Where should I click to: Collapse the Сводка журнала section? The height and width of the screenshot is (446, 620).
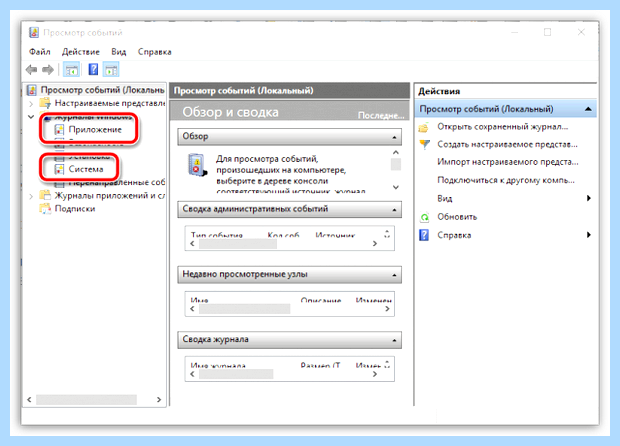pos(394,340)
